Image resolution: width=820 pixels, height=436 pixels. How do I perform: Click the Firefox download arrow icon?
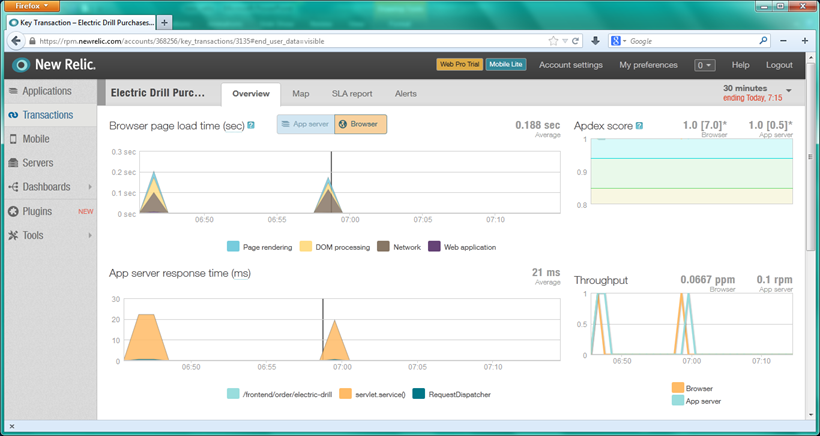point(596,41)
